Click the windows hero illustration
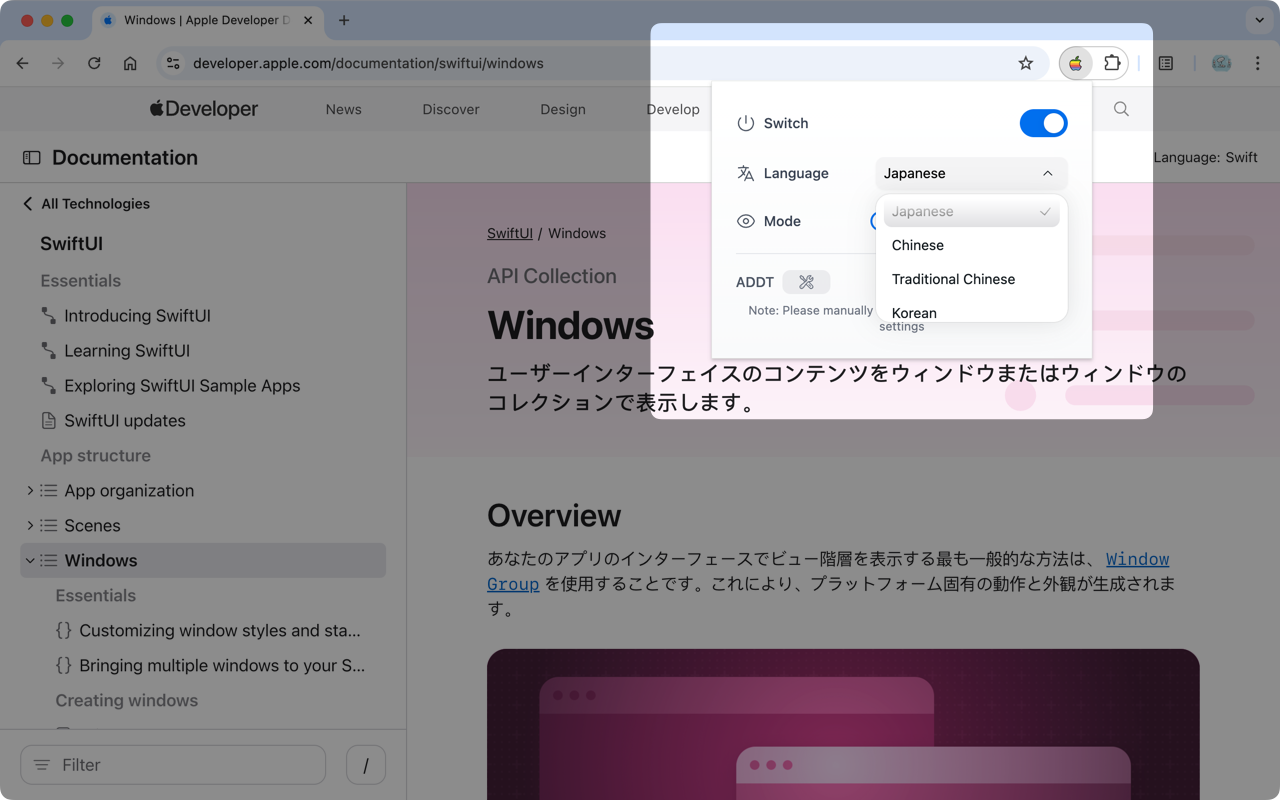Screen dimensions: 1280x800 (843, 725)
